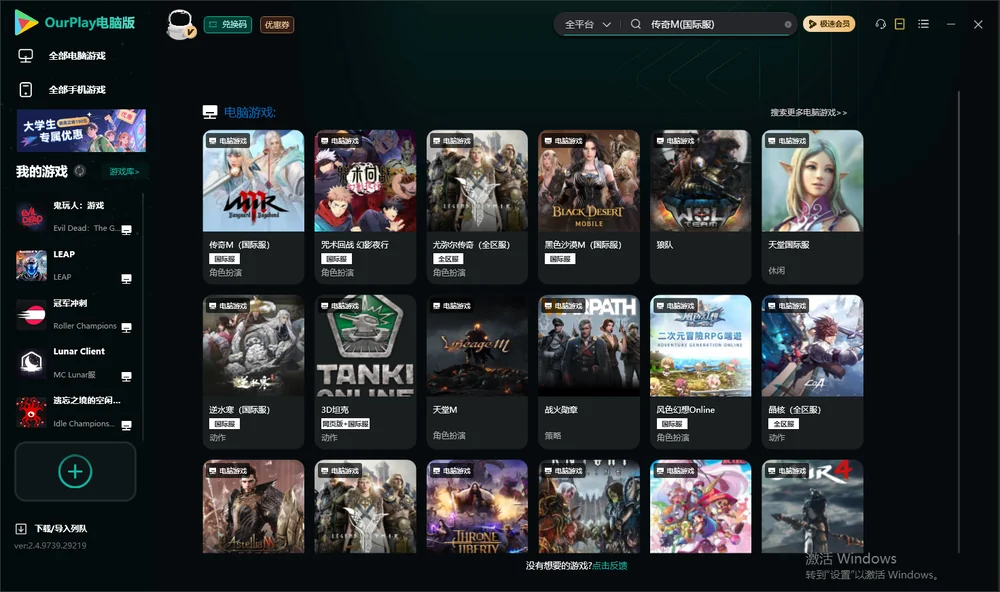
Task: Add a game with the plus button
Action: click(75, 471)
